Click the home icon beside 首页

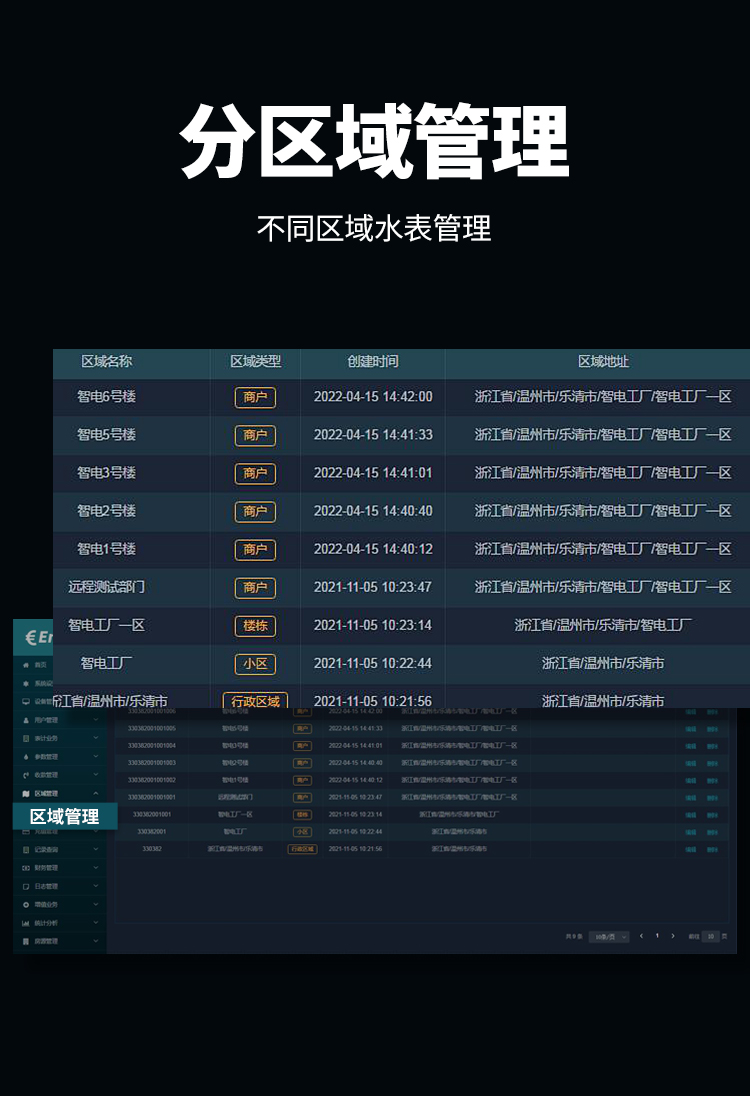point(26,665)
